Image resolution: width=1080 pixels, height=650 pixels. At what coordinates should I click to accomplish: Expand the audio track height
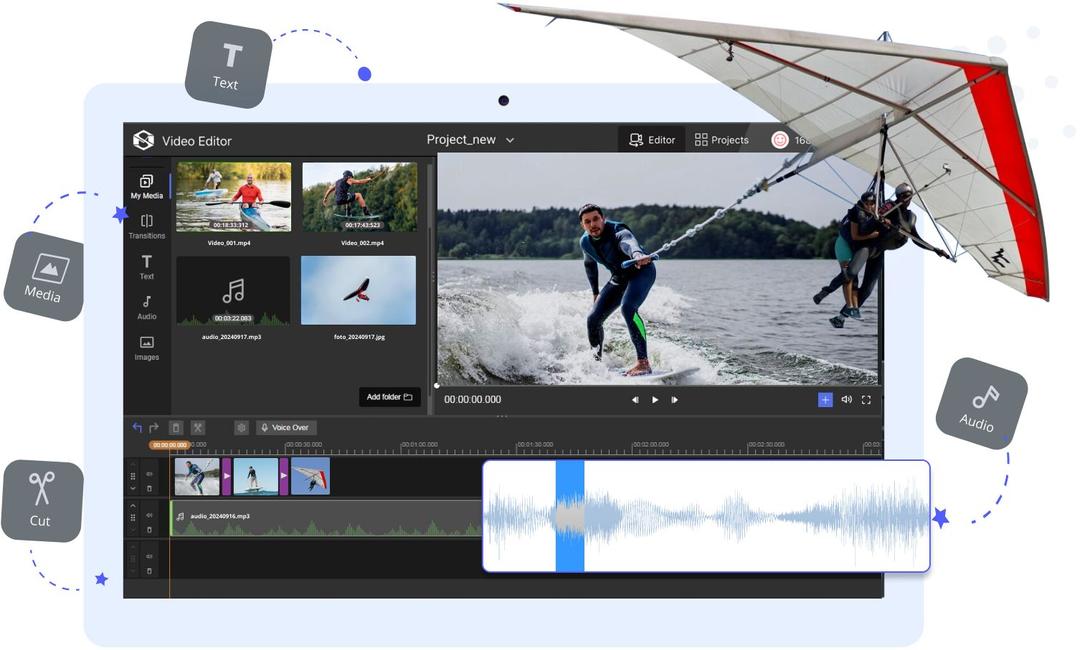132,506
